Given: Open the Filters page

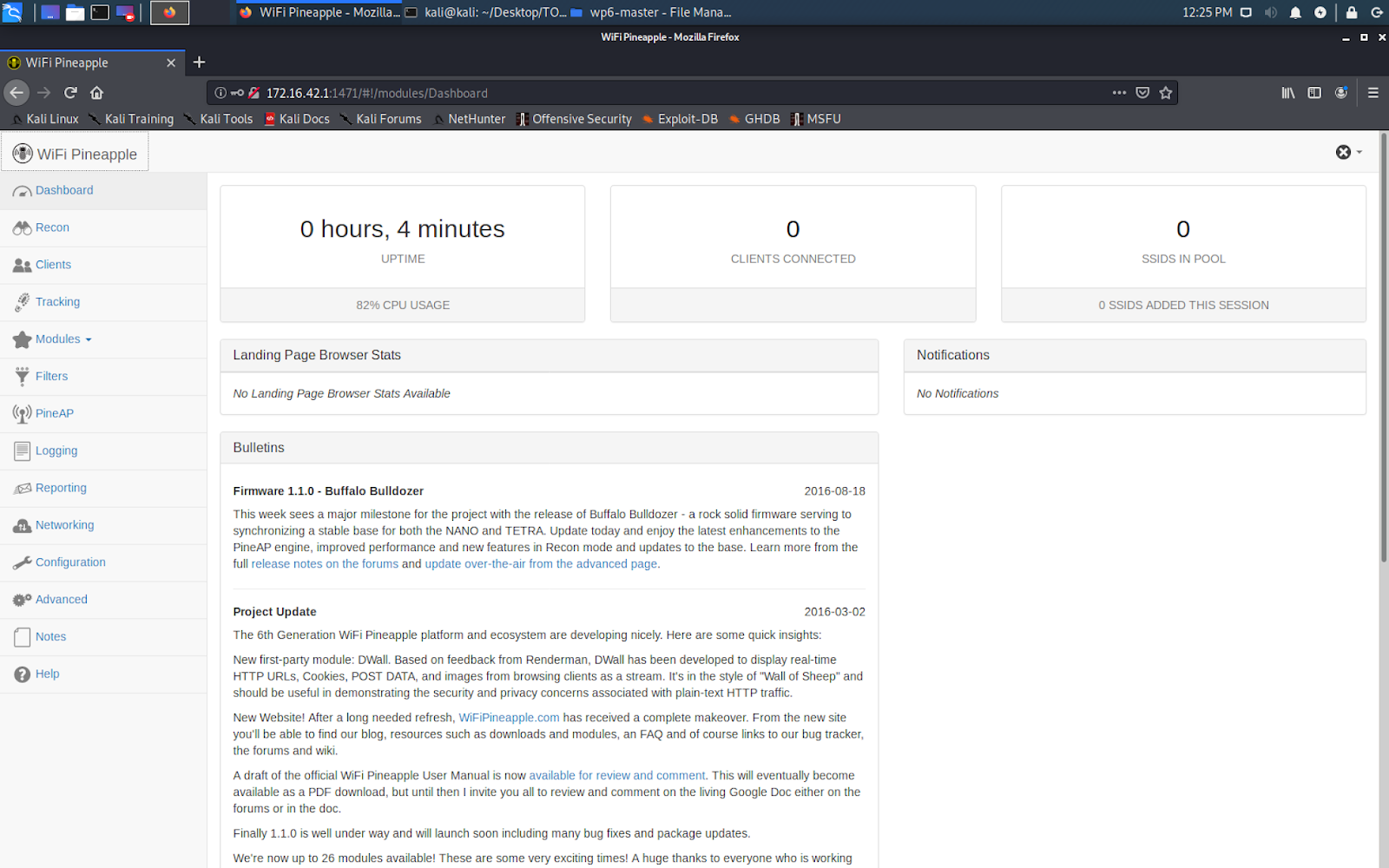Looking at the screenshot, I should (103, 377).
